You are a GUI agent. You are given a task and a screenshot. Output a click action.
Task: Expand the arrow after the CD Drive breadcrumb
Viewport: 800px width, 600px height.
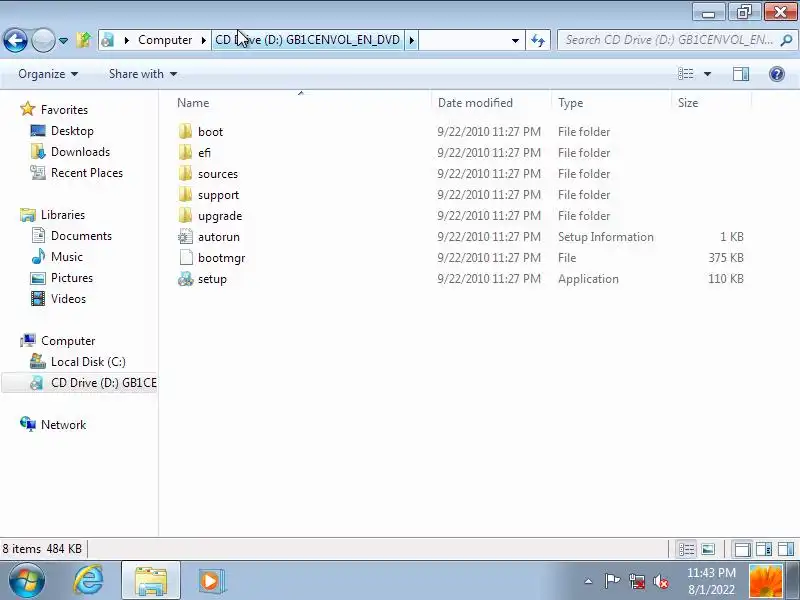tap(412, 40)
